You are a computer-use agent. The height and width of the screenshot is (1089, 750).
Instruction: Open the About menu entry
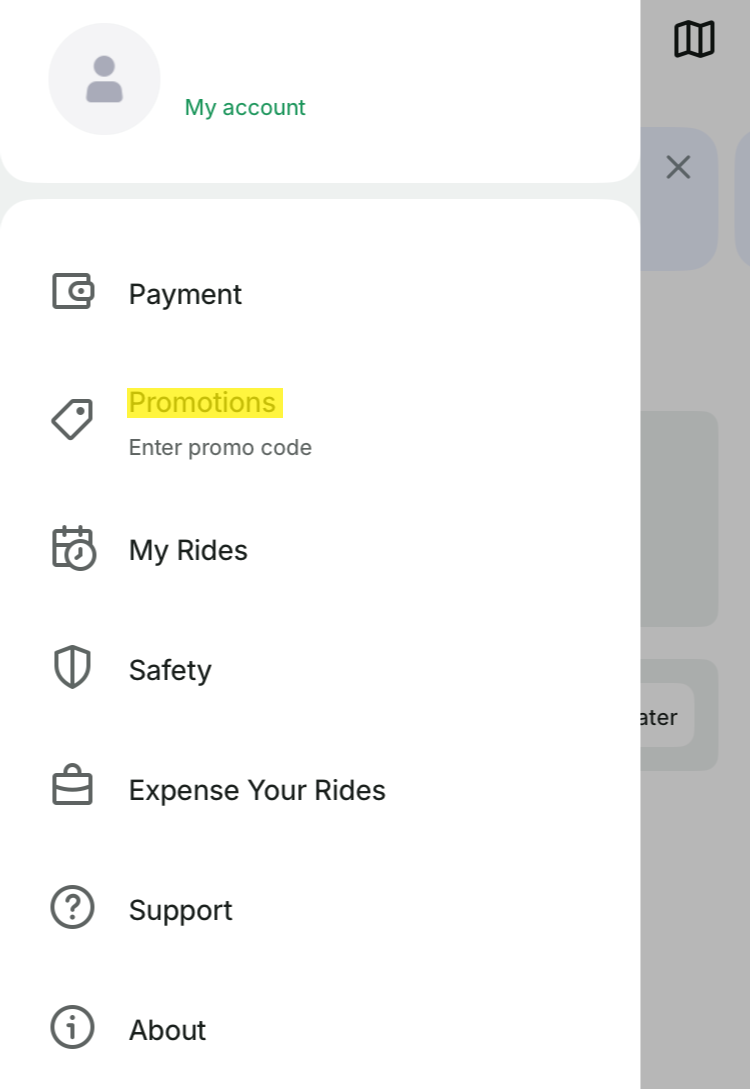coord(167,1030)
